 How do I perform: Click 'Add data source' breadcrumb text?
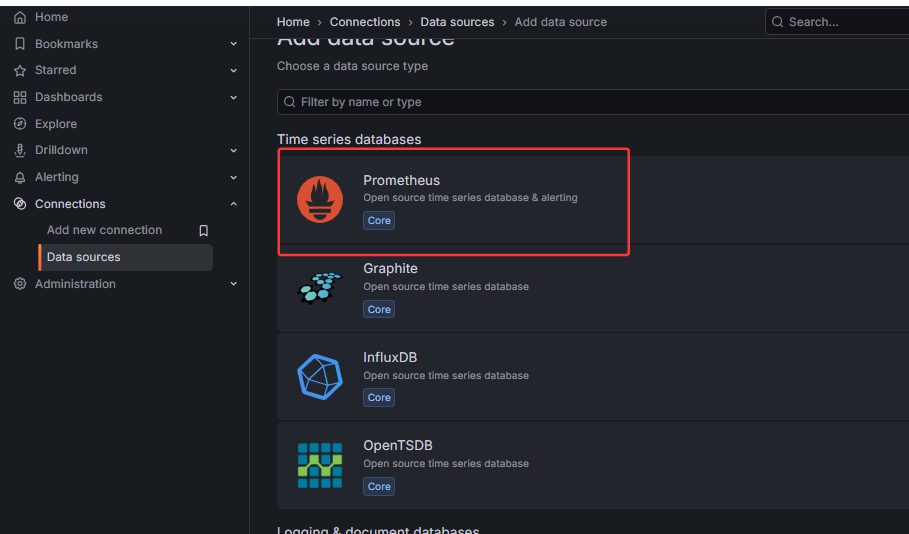point(561,22)
